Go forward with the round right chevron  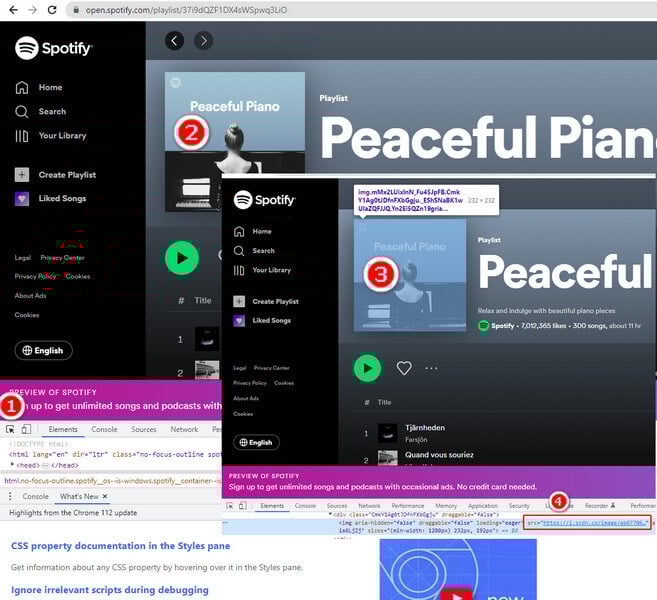pyautogui.click(x=203, y=41)
